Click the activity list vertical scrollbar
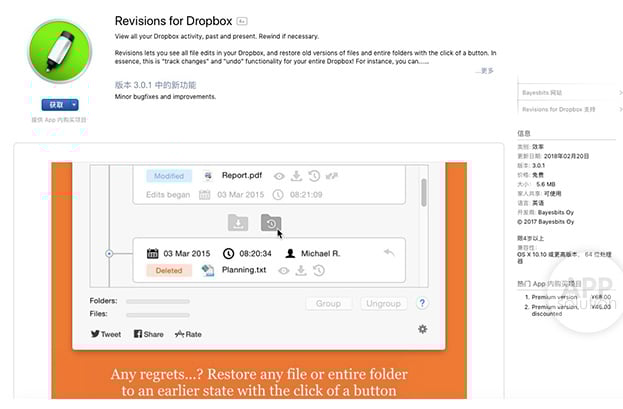The height and width of the screenshot is (409, 623). tap(424, 192)
